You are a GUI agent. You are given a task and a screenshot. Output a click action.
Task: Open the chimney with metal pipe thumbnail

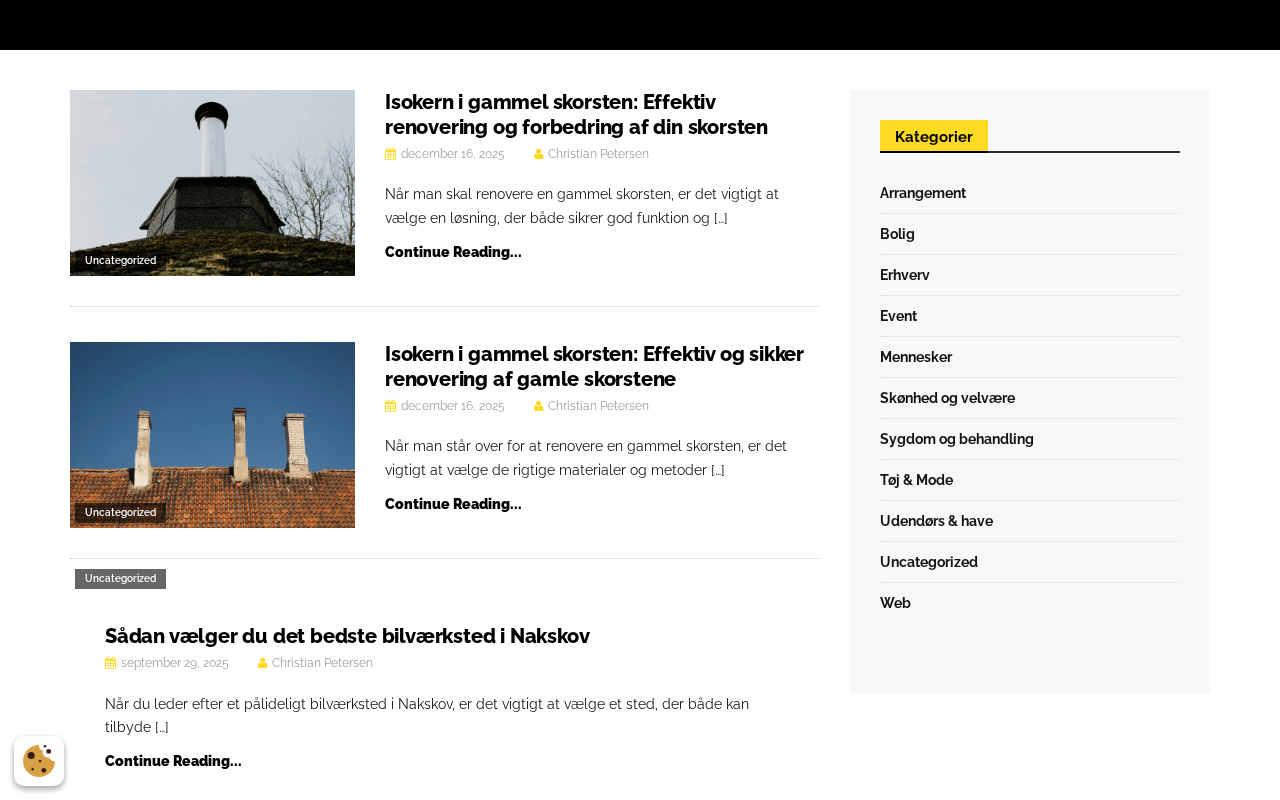[x=212, y=170]
